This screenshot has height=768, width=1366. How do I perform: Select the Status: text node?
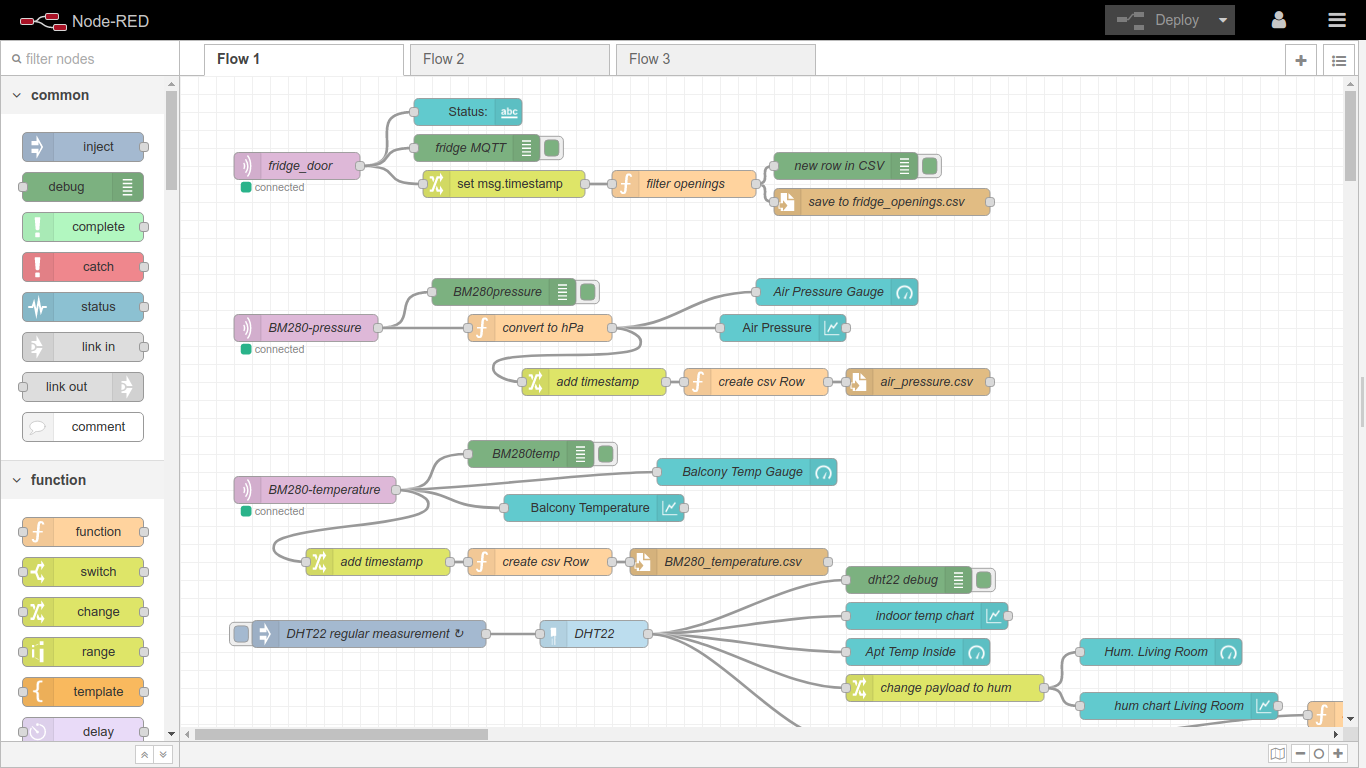tap(468, 112)
